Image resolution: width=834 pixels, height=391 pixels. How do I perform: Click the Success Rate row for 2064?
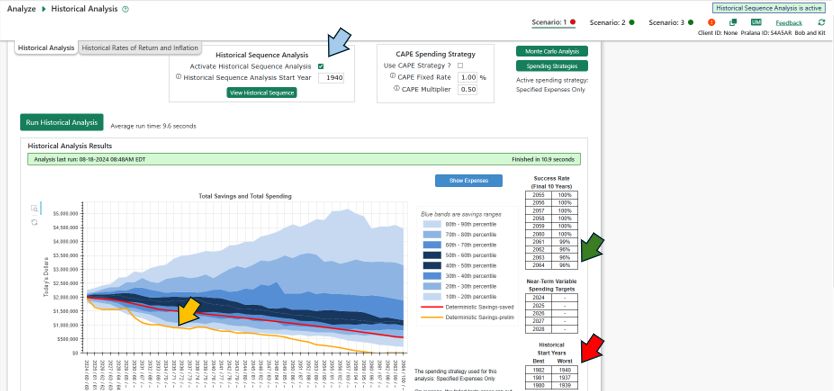coord(551,264)
